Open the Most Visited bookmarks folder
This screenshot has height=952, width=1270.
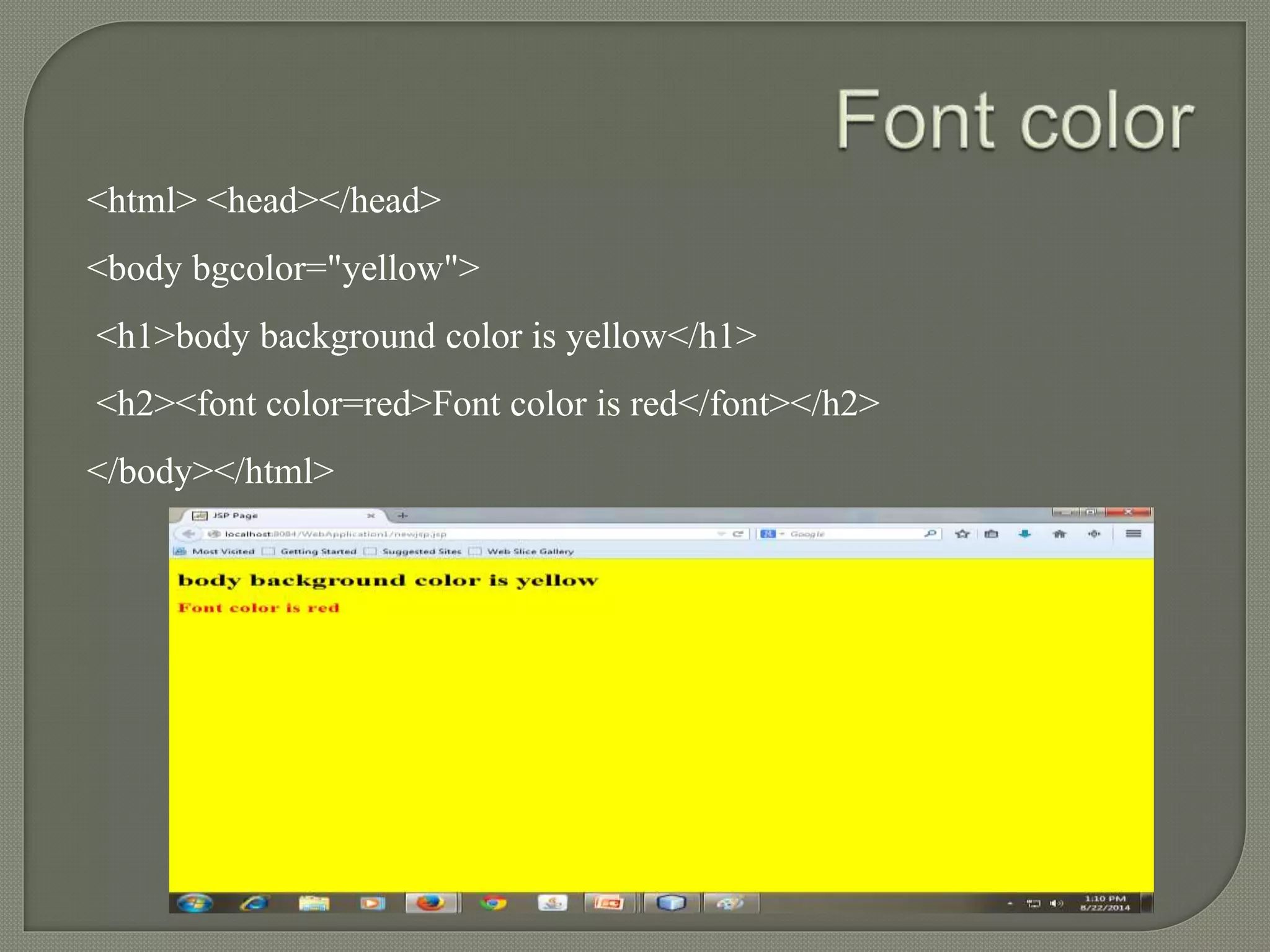215,551
